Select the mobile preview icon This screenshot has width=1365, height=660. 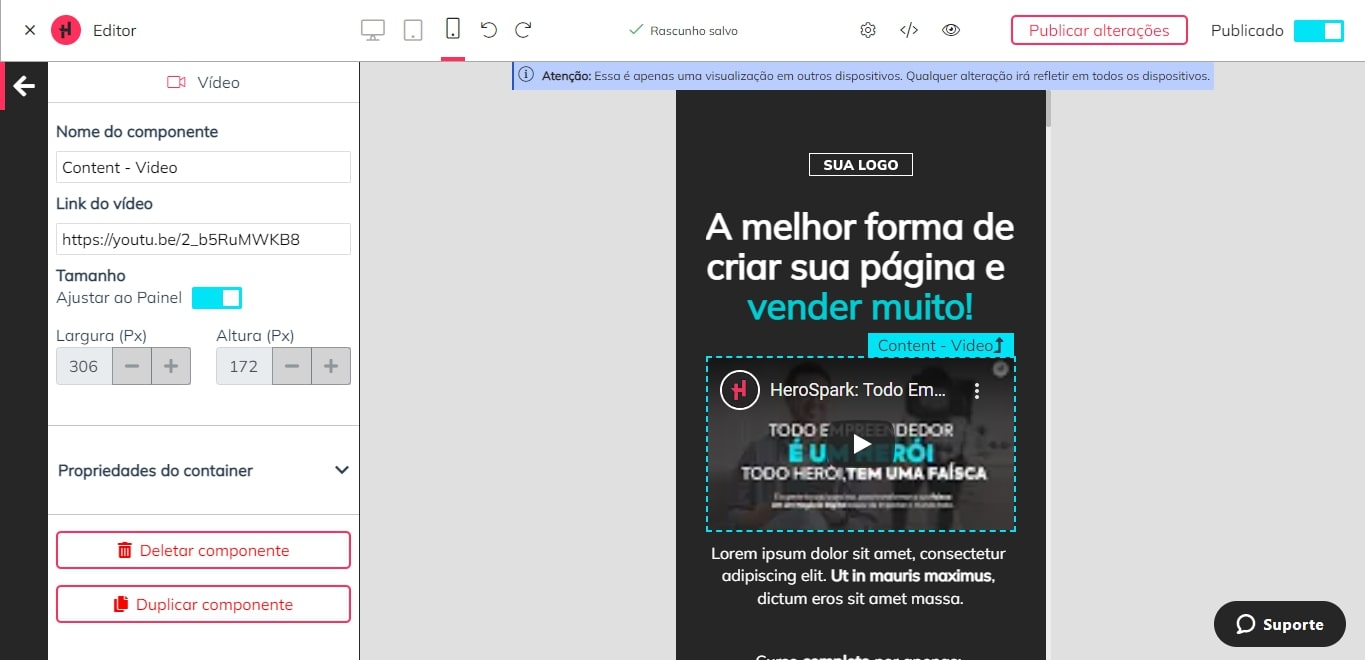pyautogui.click(x=453, y=29)
